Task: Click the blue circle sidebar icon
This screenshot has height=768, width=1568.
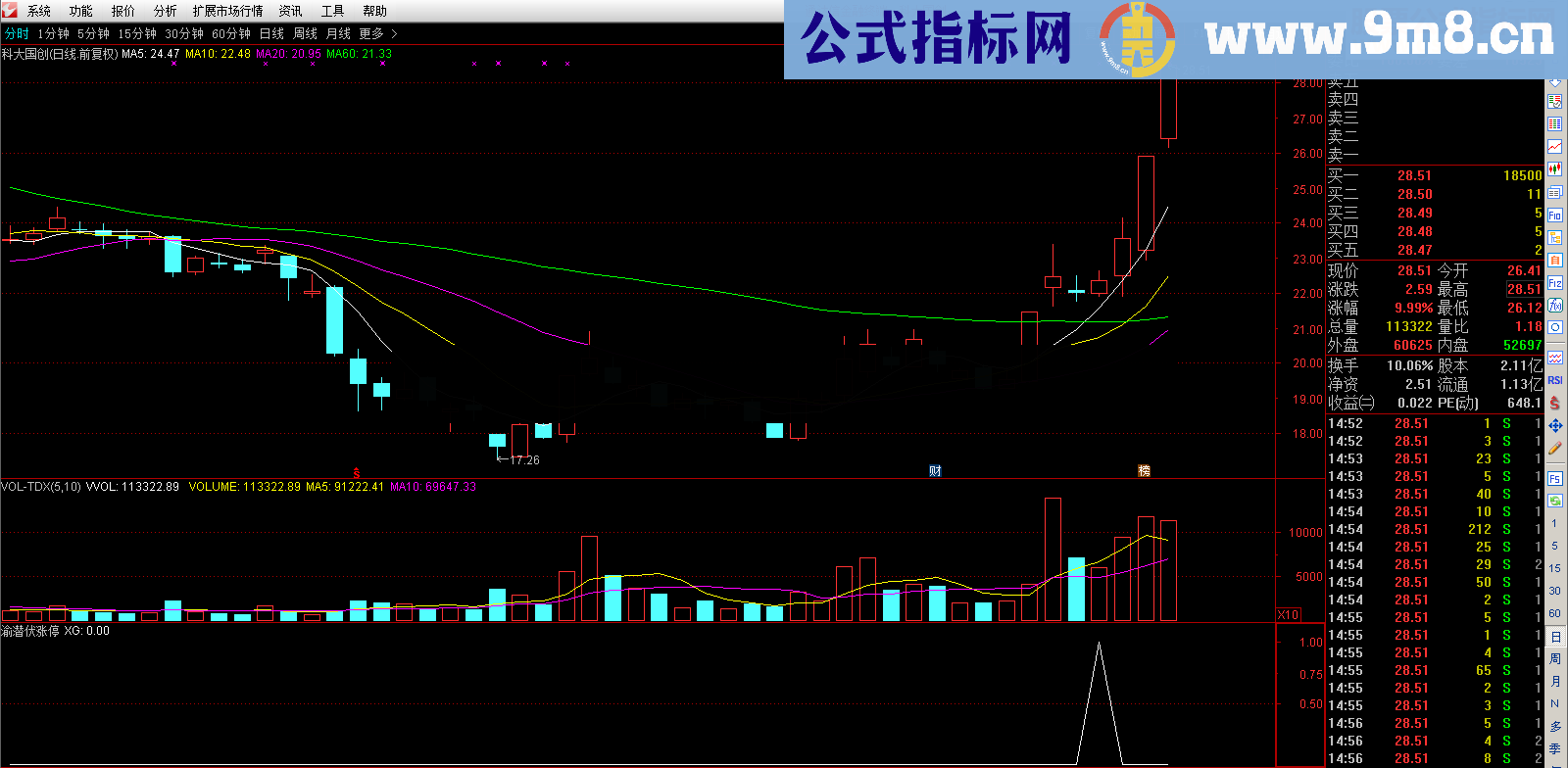Action: tap(1555, 327)
